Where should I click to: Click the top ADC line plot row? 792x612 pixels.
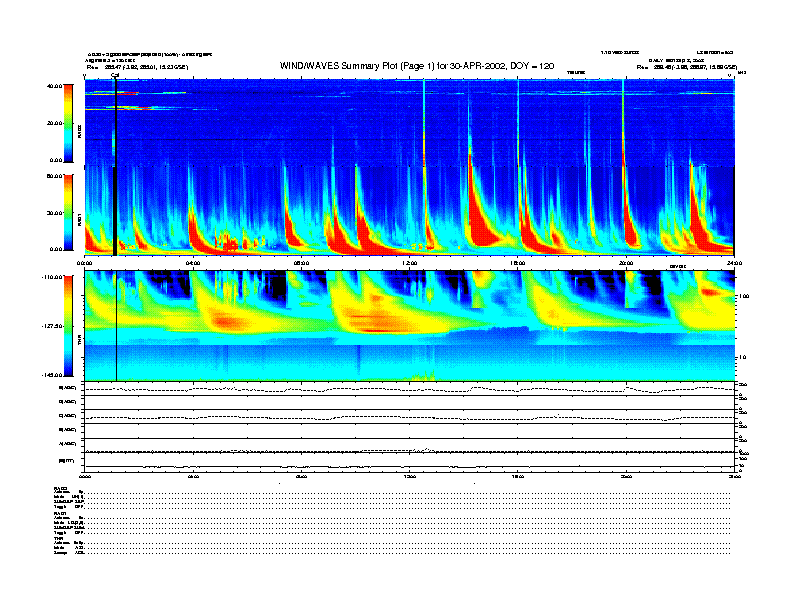(x=410, y=388)
